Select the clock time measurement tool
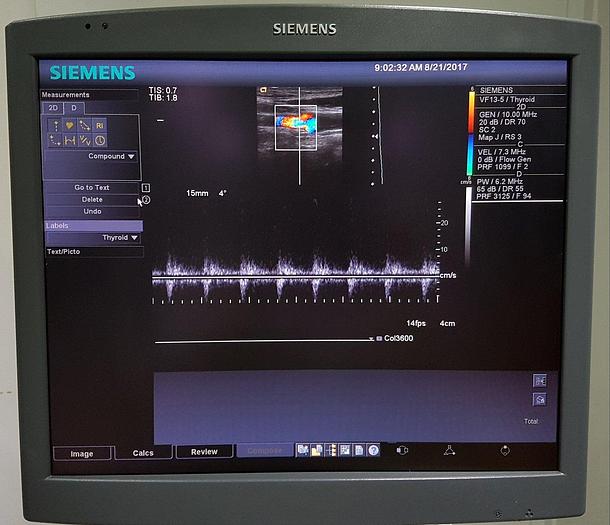This screenshot has width=610, height=525. click(100, 140)
